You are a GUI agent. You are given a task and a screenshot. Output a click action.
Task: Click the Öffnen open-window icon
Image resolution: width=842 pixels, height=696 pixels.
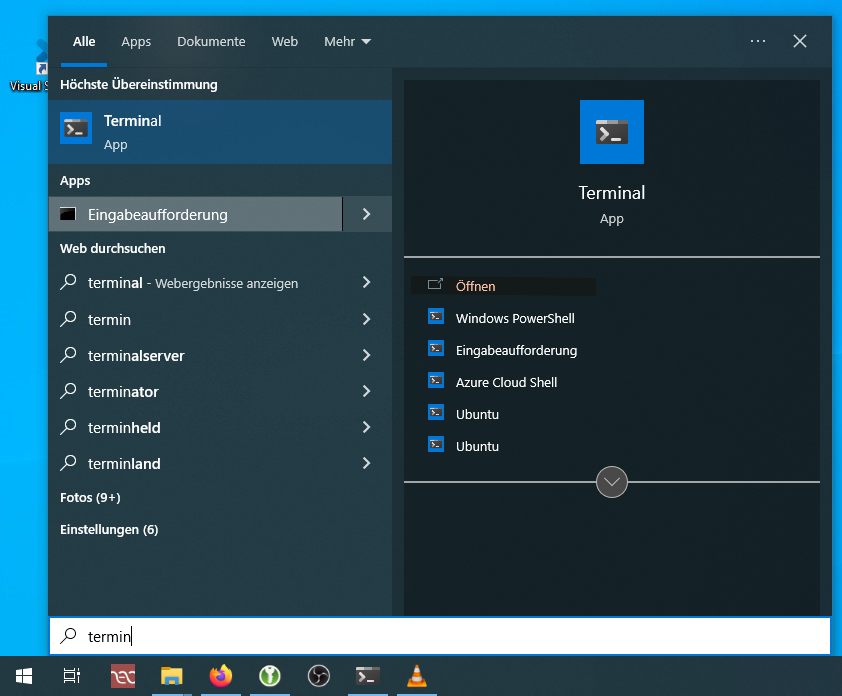pyautogui.click(x=435, y=285)
